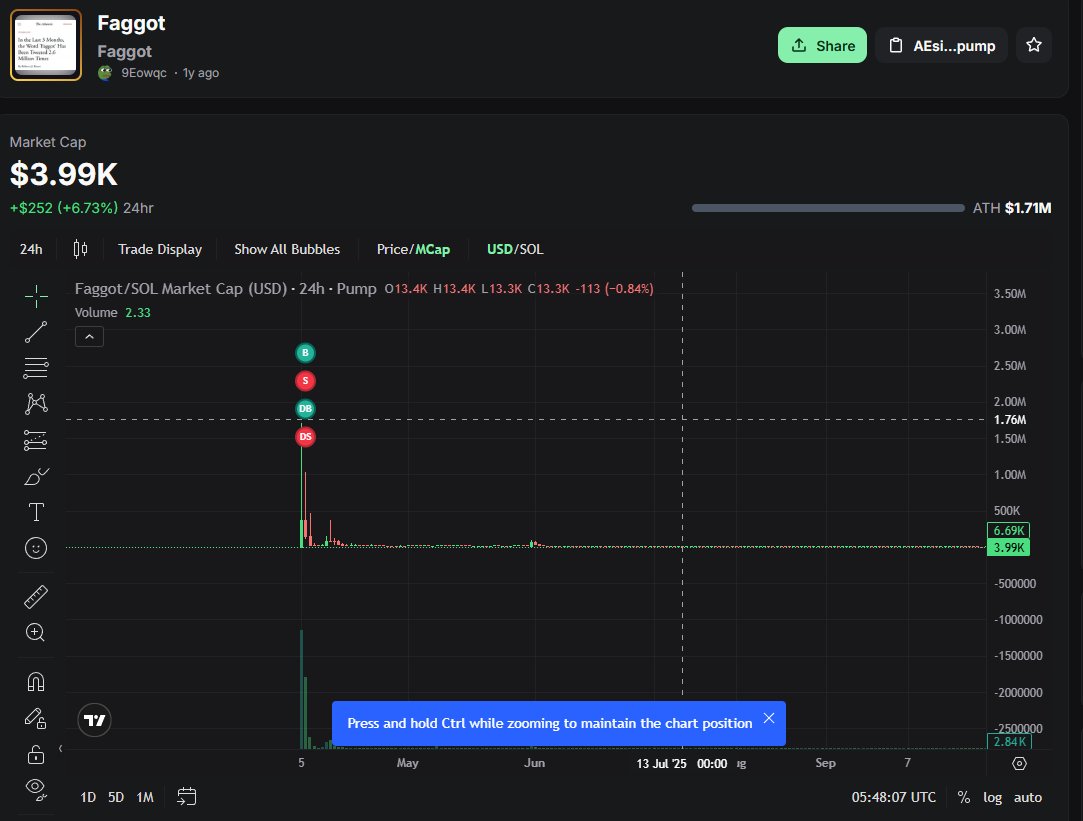Collapse the indicator legend chevron
This screenshot has height=821, width=1083.
89,337
